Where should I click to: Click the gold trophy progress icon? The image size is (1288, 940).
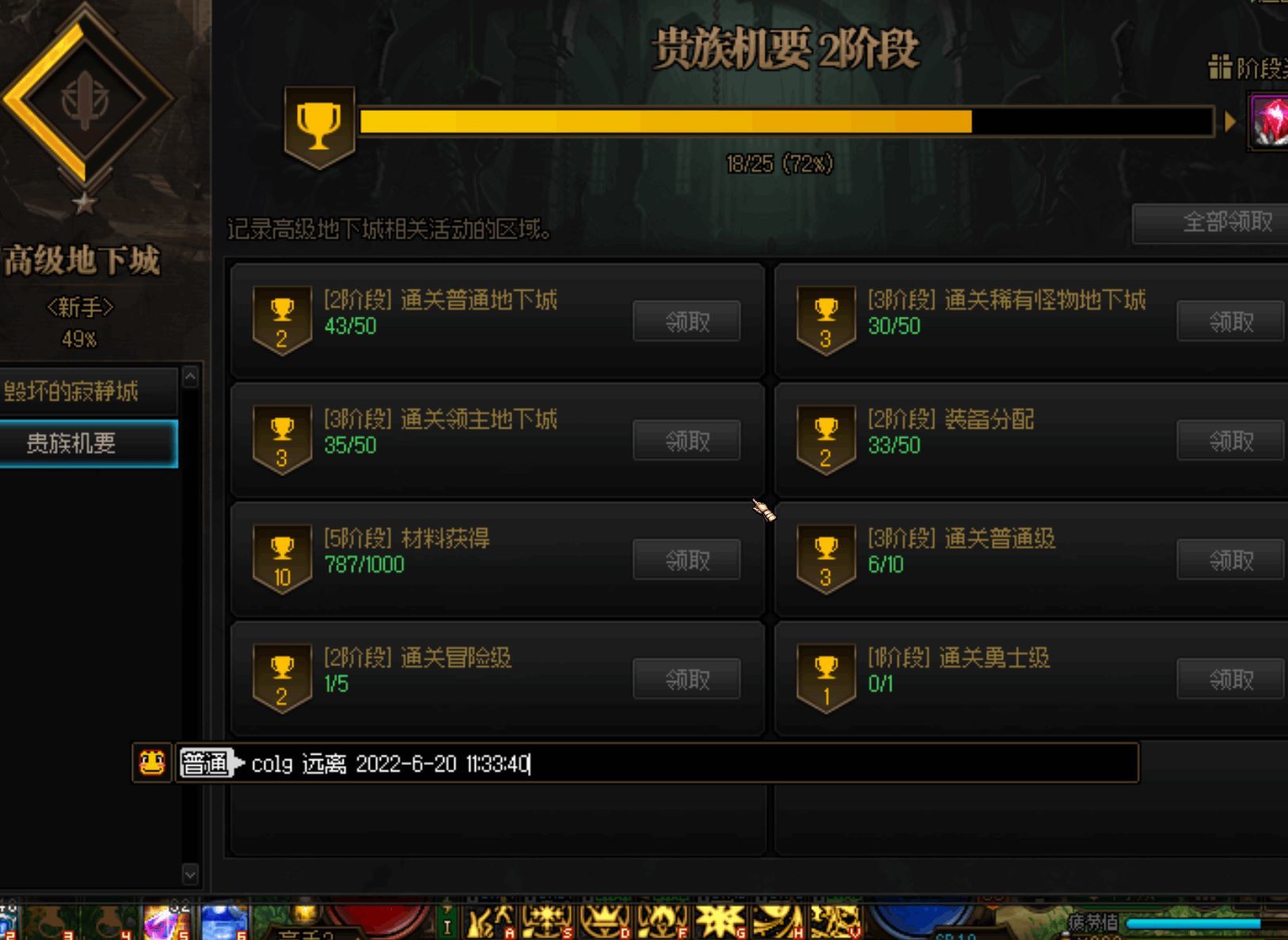point(320,127)
